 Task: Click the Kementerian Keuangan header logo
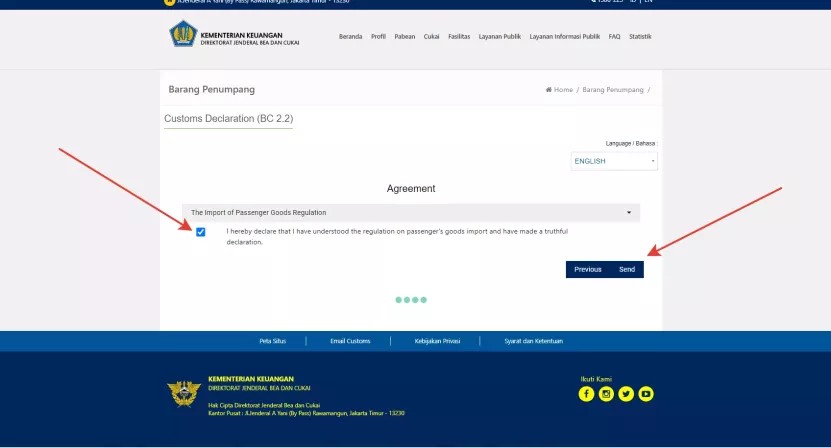click(x=183, y=33)
